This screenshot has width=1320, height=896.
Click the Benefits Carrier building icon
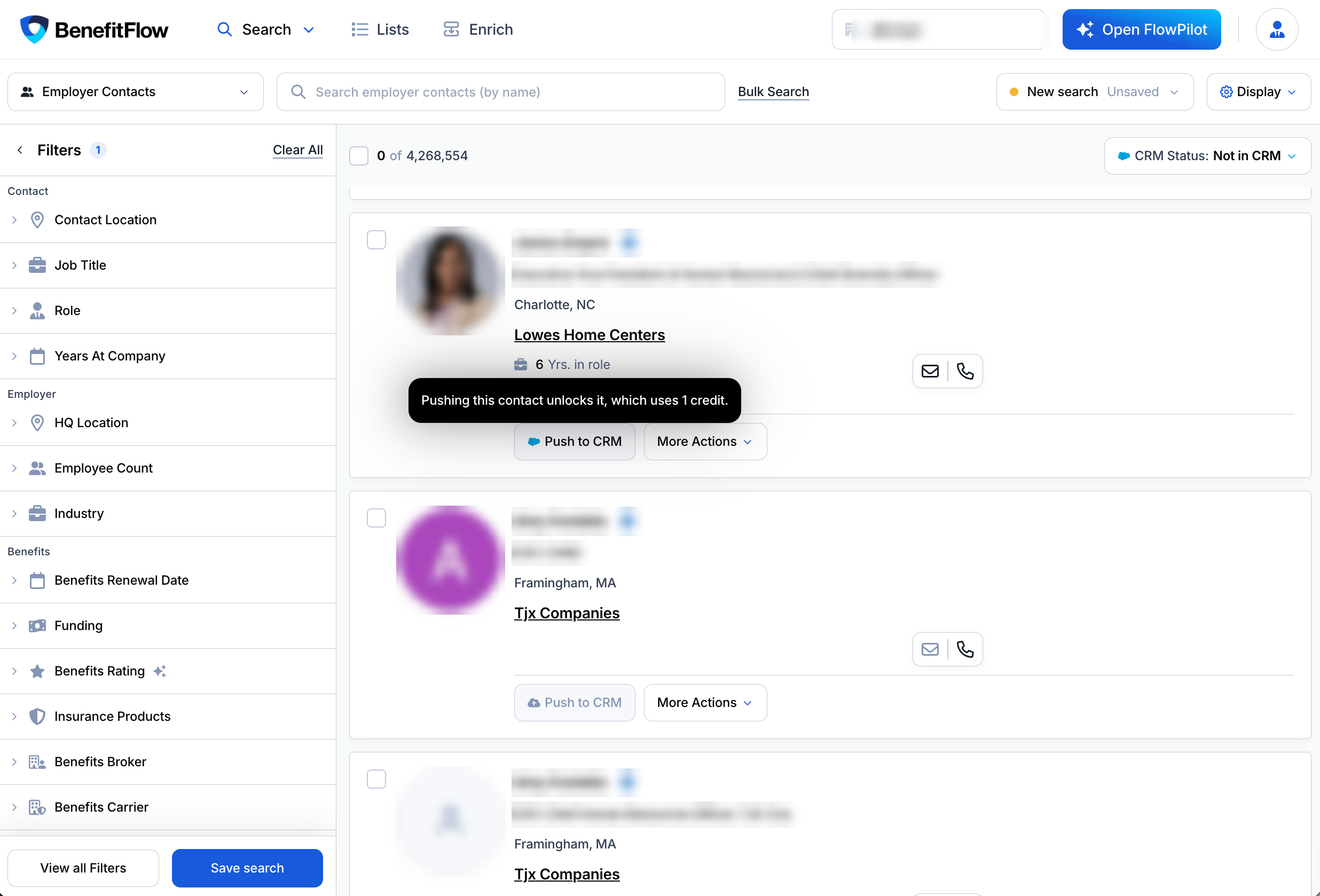tap(37, 807)
